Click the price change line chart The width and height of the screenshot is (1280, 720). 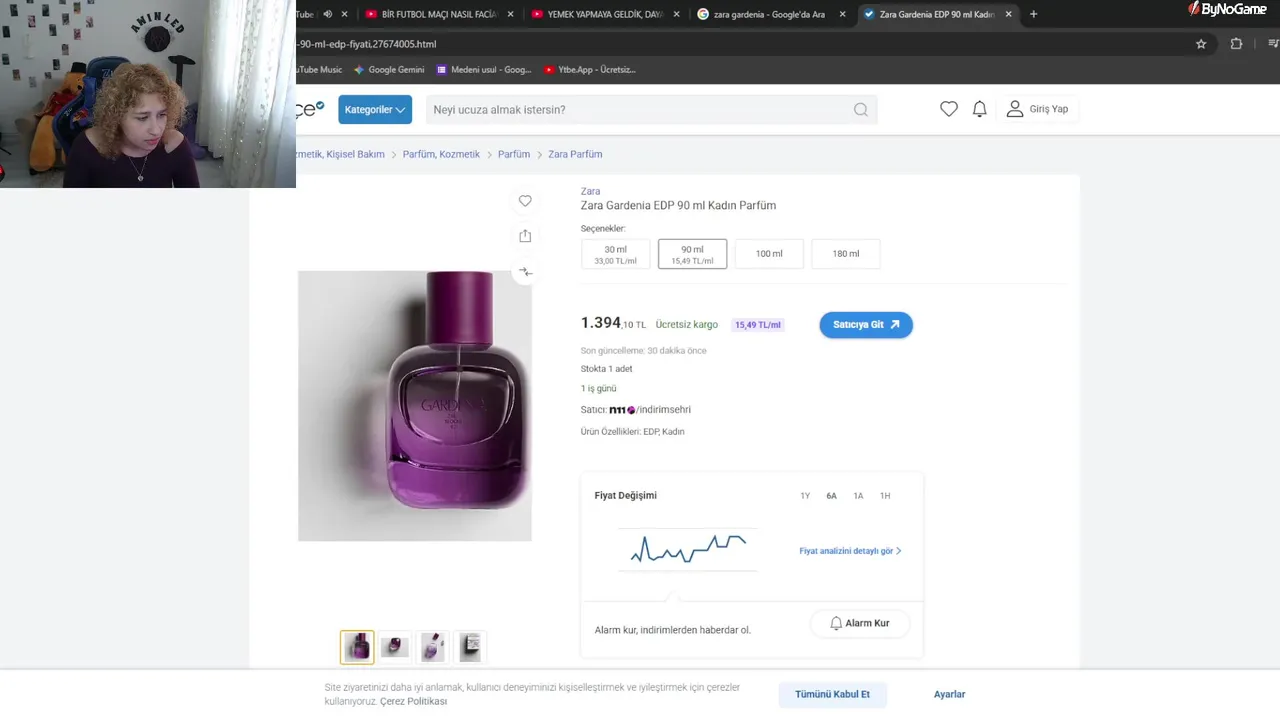[x=688, y=548]
